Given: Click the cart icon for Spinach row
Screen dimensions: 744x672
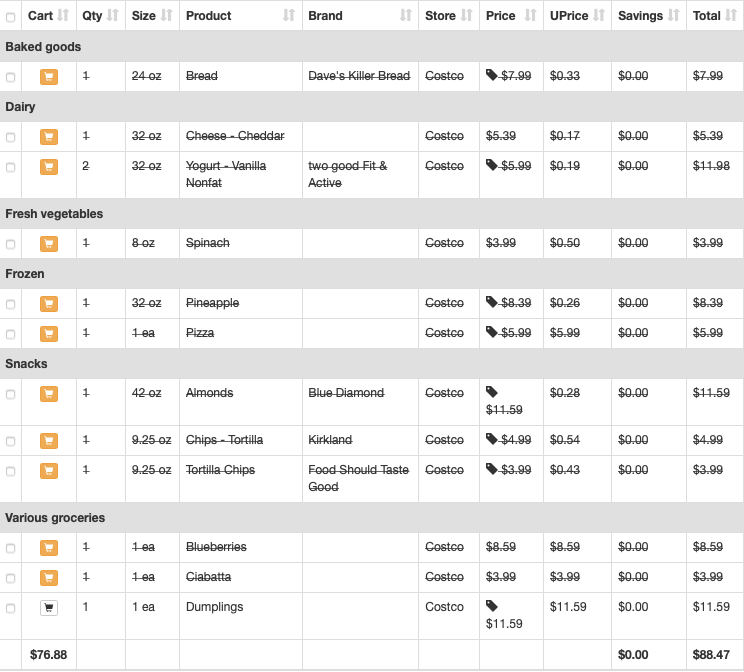Looking at the screenshot, I should [x=49, y=243].
